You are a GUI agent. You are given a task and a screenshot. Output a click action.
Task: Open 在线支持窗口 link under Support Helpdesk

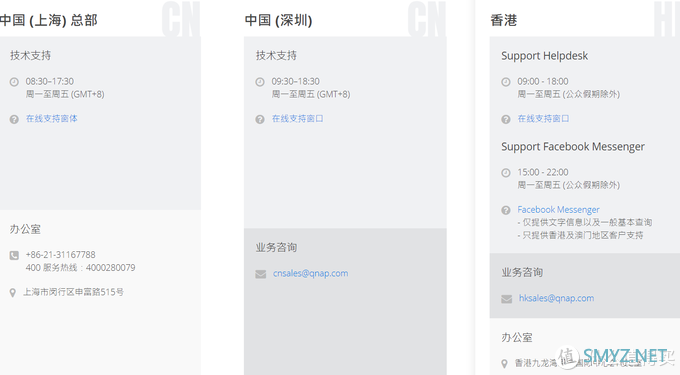(543, 118)
